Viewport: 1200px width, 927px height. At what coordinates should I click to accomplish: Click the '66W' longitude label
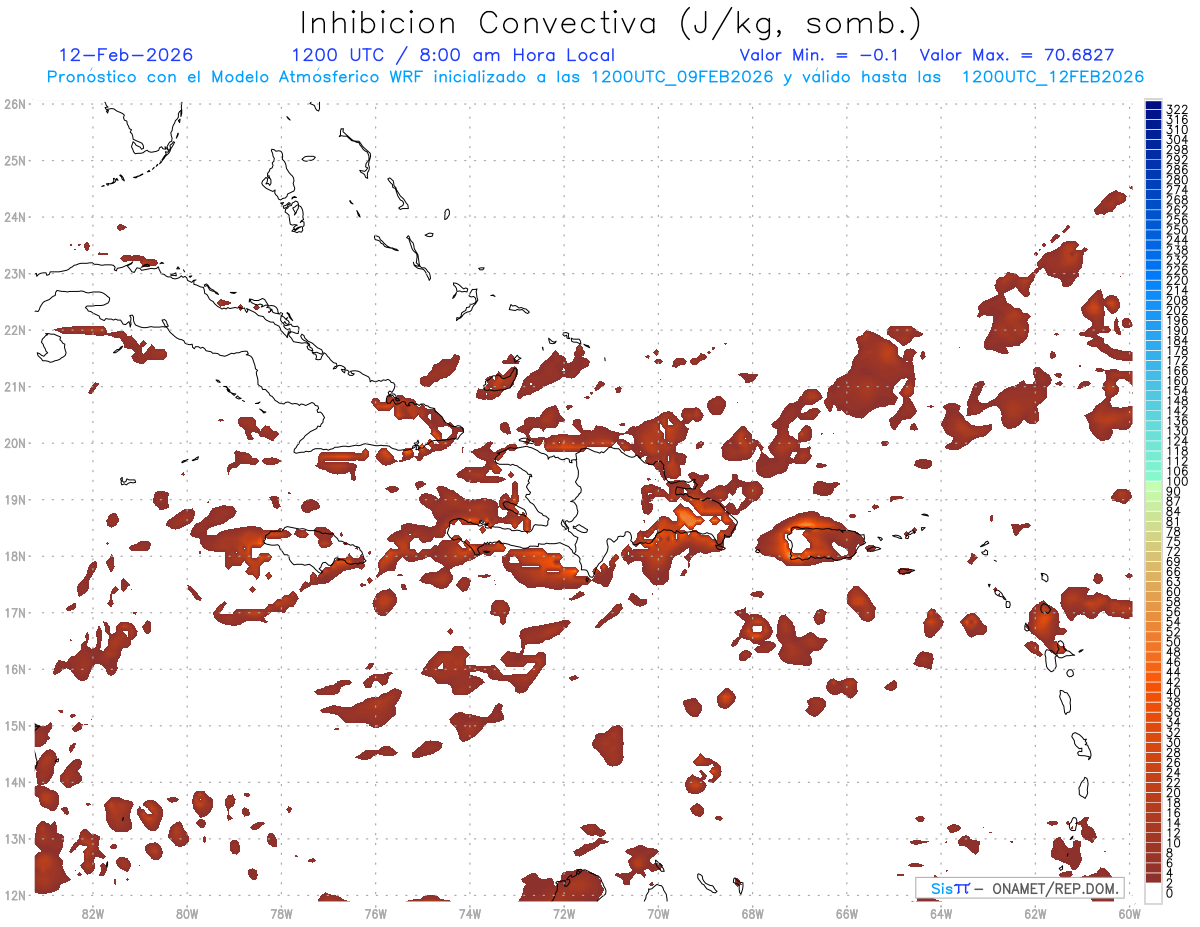(x=847, y=913)
